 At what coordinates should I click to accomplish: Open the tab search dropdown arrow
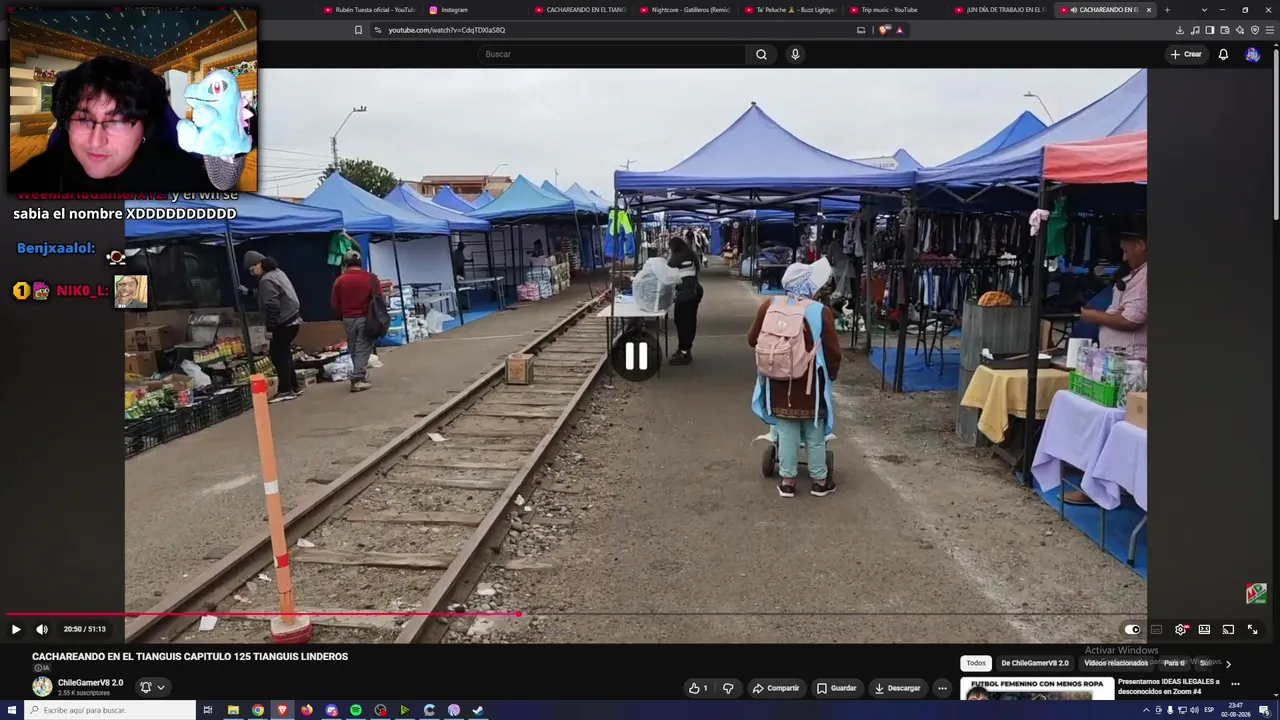(1204, 10)
